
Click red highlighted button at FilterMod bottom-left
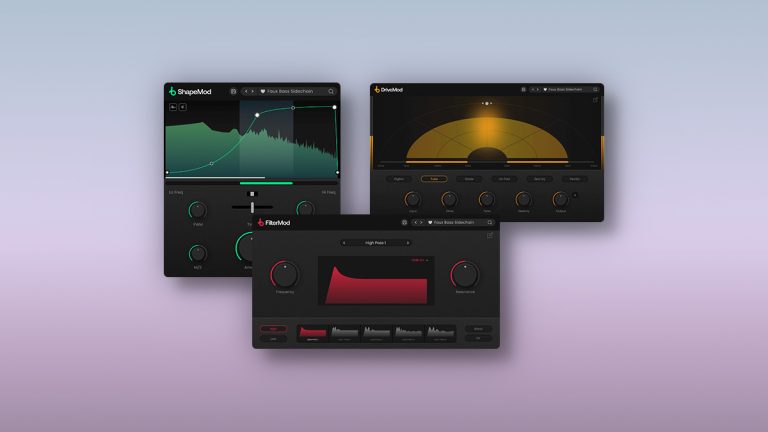pos(273,329)
